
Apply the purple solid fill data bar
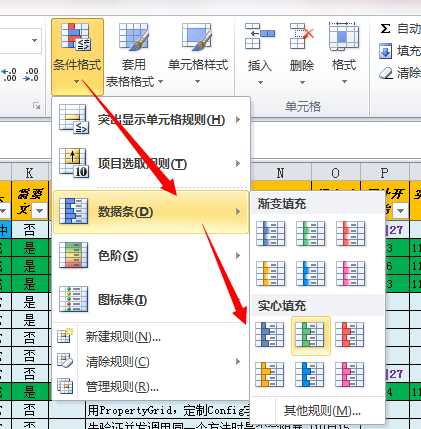(350, 375)
